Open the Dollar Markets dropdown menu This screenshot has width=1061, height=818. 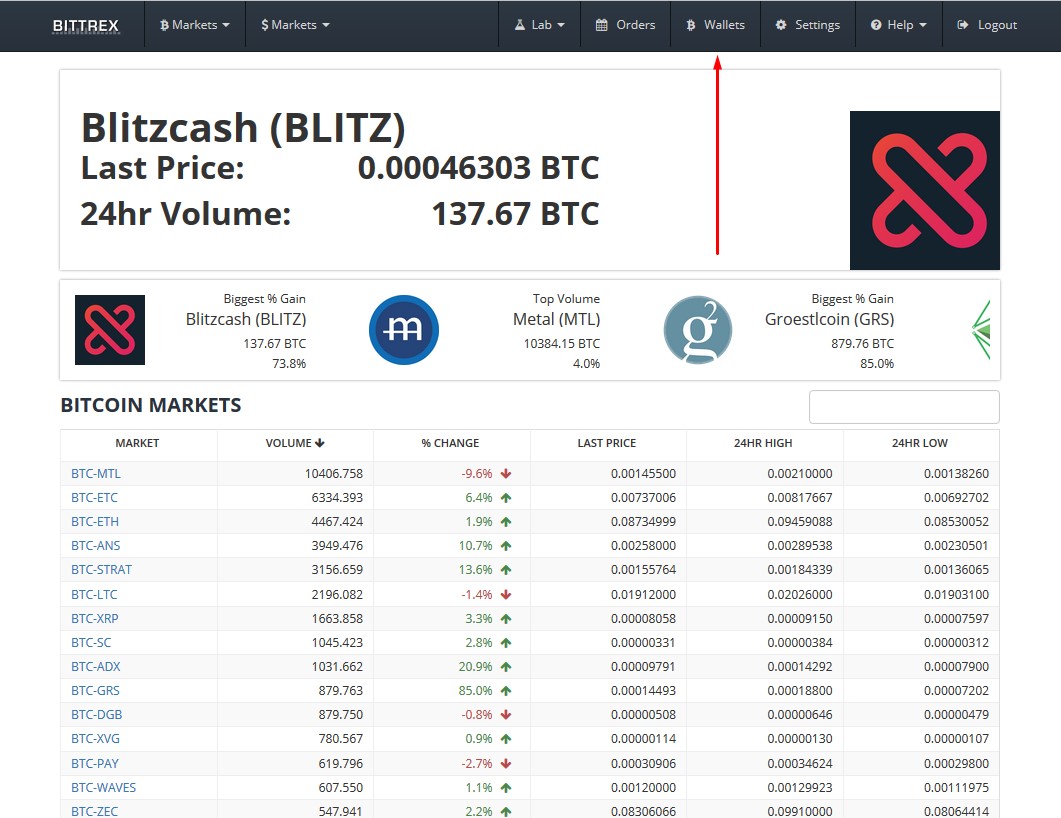coord(295,25)
